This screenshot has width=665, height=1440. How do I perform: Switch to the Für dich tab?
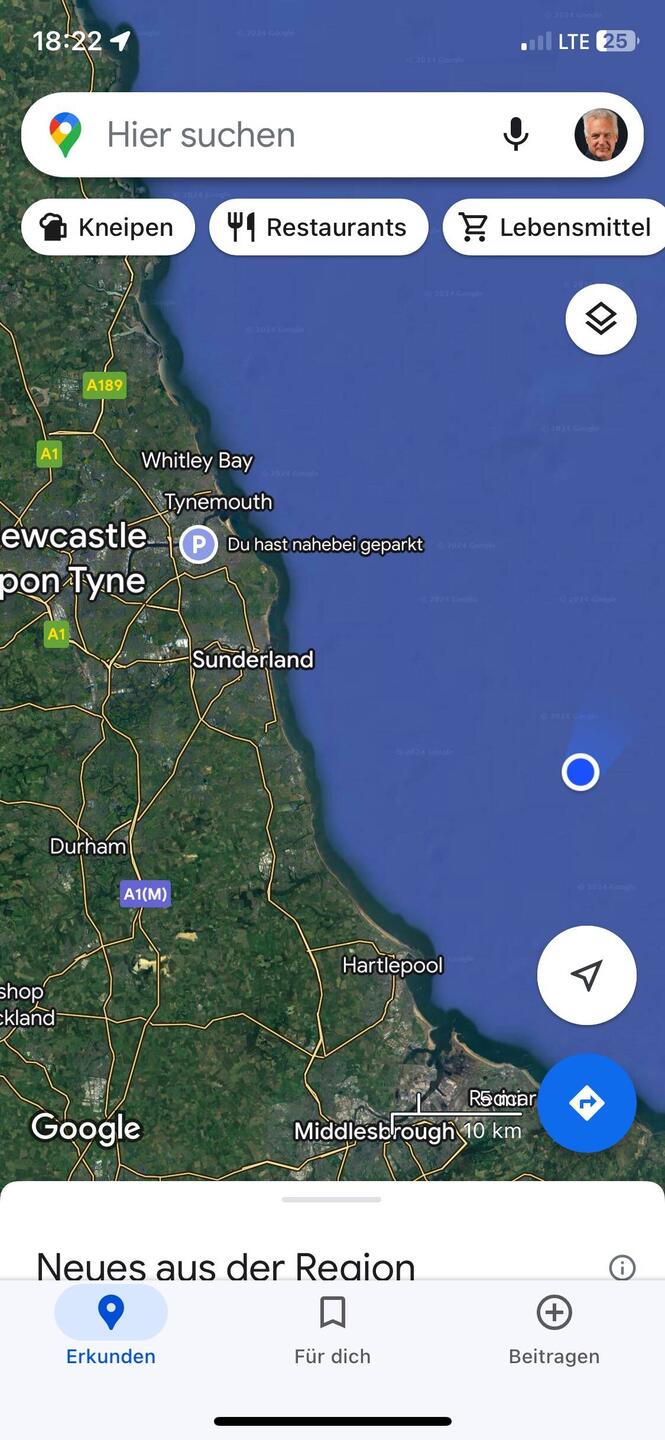(x=332, y=1329)
